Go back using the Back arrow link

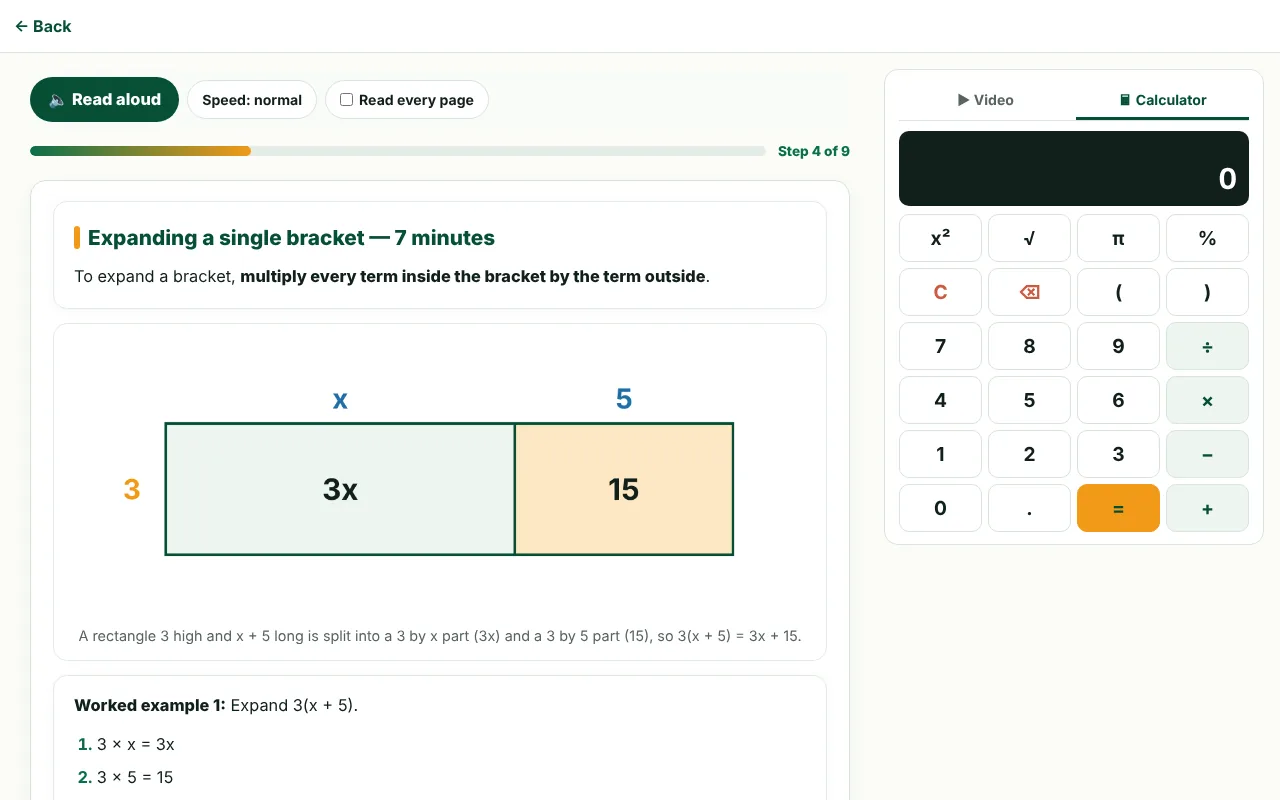coord(43,26)
